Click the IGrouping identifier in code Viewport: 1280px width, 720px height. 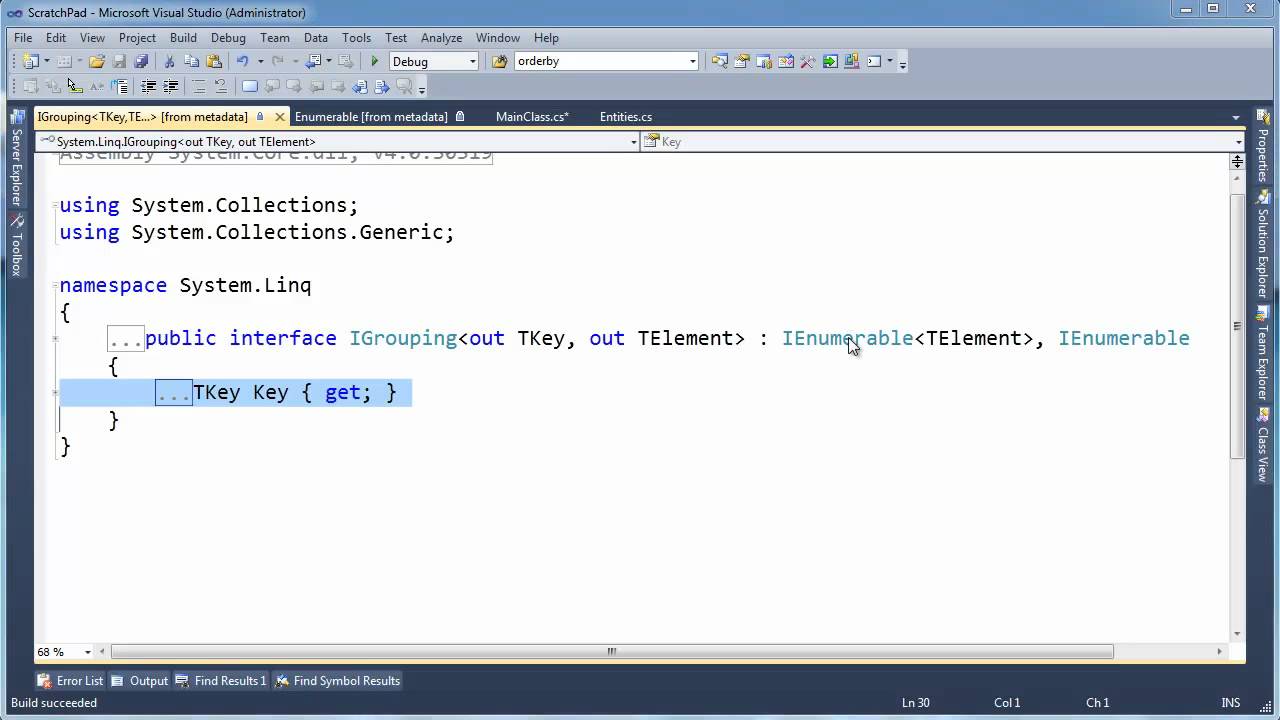click(x=403, y=339)
